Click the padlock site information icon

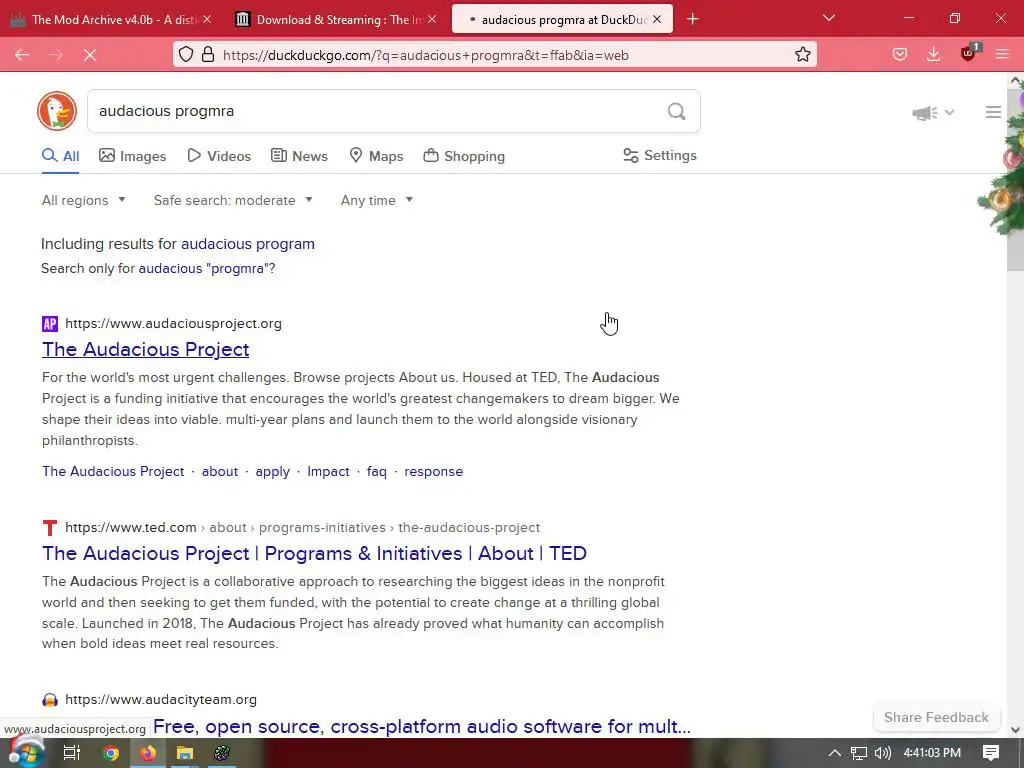tap(208, 54)
